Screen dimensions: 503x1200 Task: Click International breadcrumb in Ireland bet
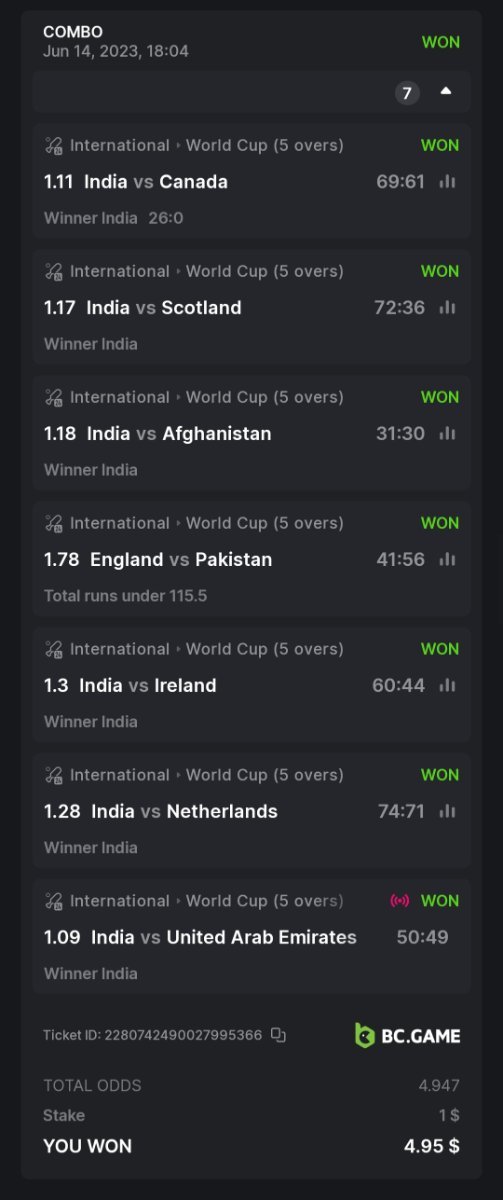pyautogui.click(x=120, y=649)
